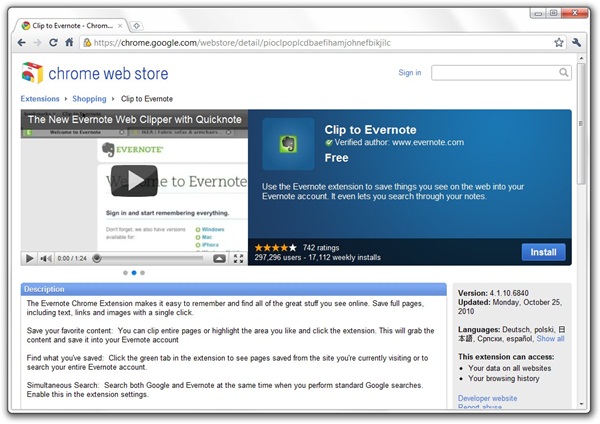Click the 297,296 users statistics text
The height and width of the screenshot is (424, 600).
(x=278, y=258)
